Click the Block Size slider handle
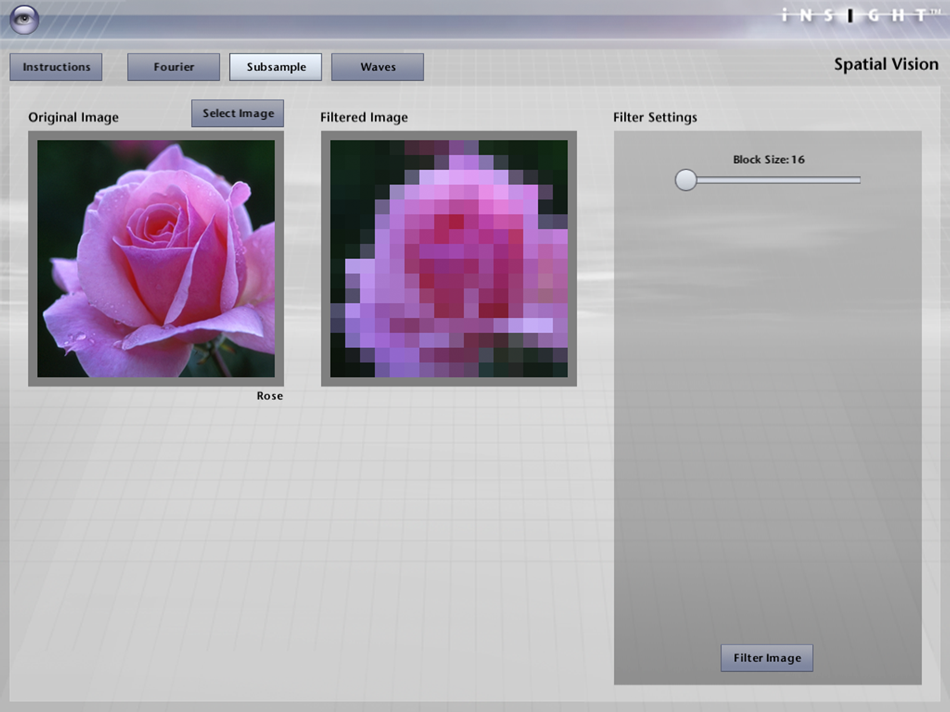 point(686,180)
